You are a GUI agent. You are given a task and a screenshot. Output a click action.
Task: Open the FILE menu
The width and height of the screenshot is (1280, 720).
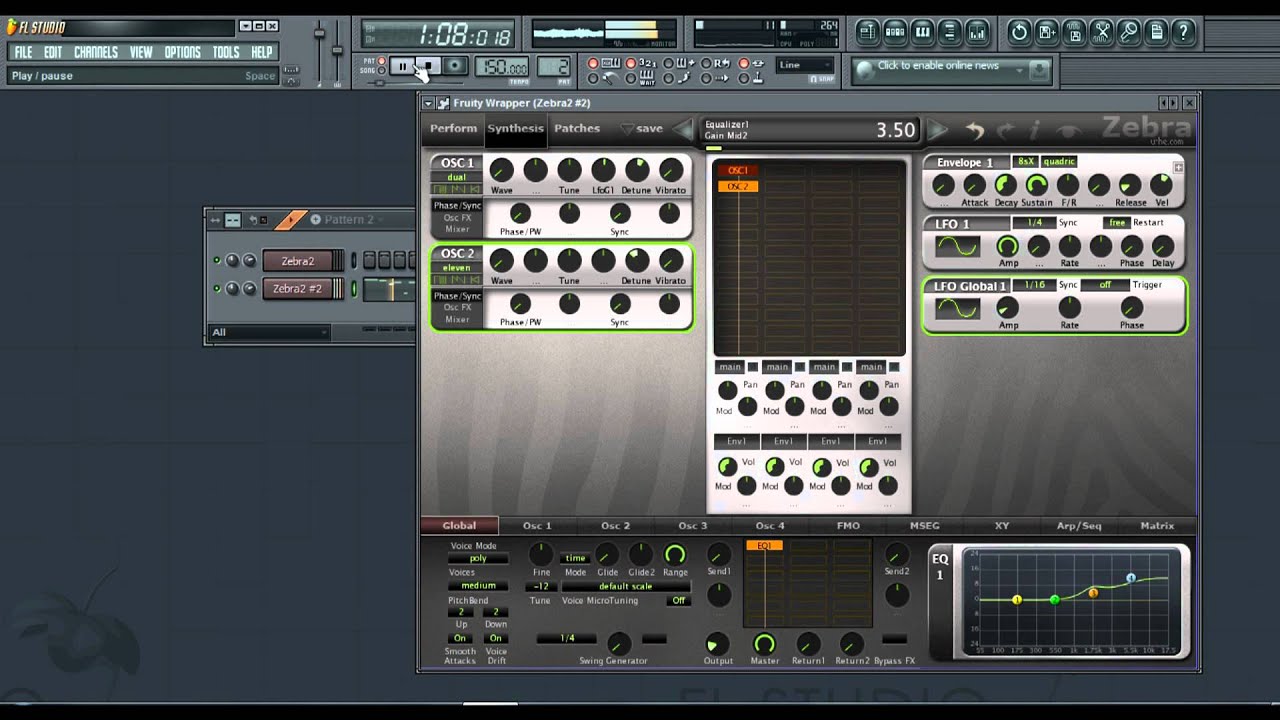23,52
